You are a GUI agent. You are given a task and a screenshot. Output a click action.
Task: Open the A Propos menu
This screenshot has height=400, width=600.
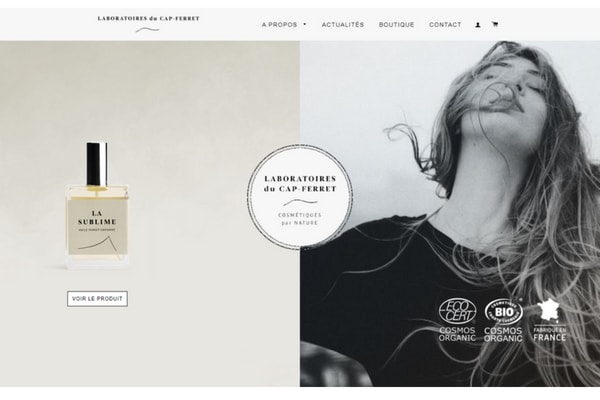279,24
